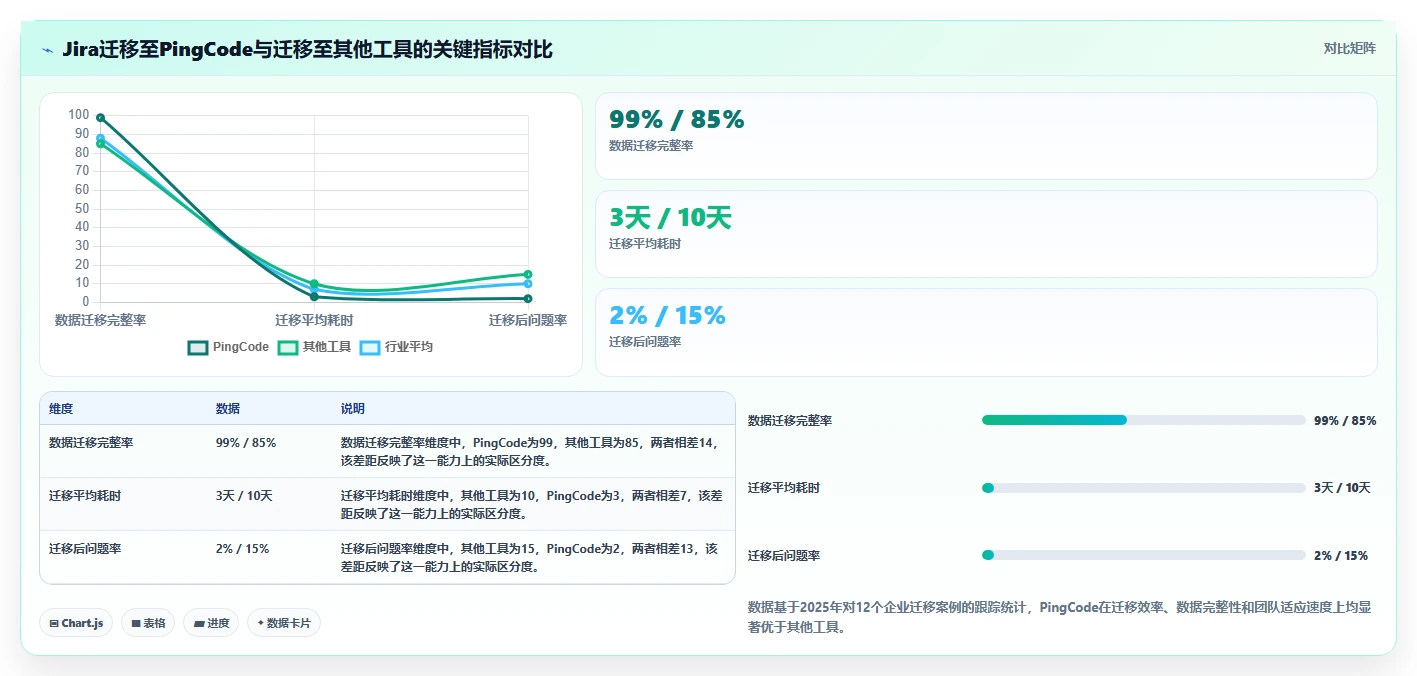1417x676 pixels.
Task: Click 其他工具 point at 迁移后问题率 (15)
Action: [528, 274]
